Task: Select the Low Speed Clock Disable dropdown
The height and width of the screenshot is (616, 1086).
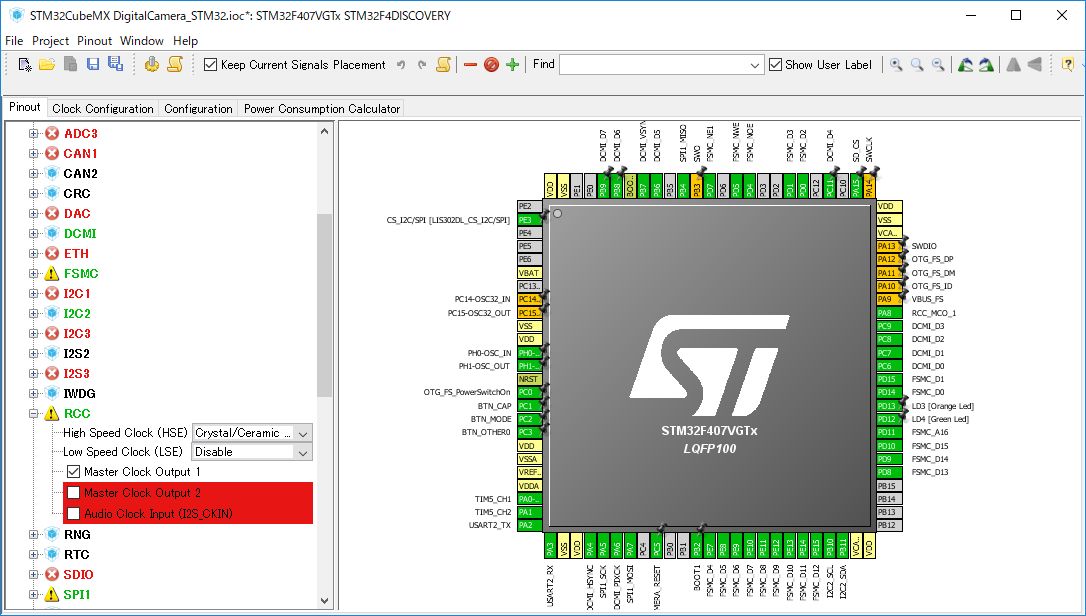Action: (303, 452)
